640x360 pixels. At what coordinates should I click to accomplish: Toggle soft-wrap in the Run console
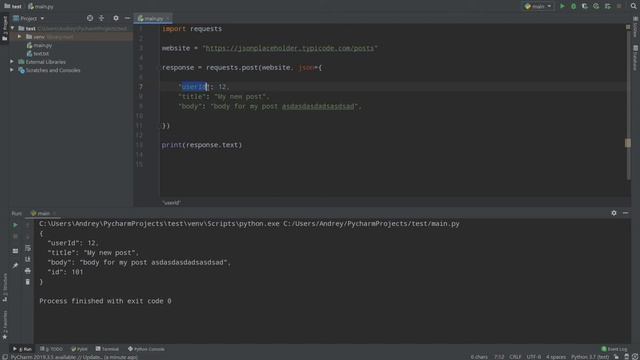pos(28,248)
